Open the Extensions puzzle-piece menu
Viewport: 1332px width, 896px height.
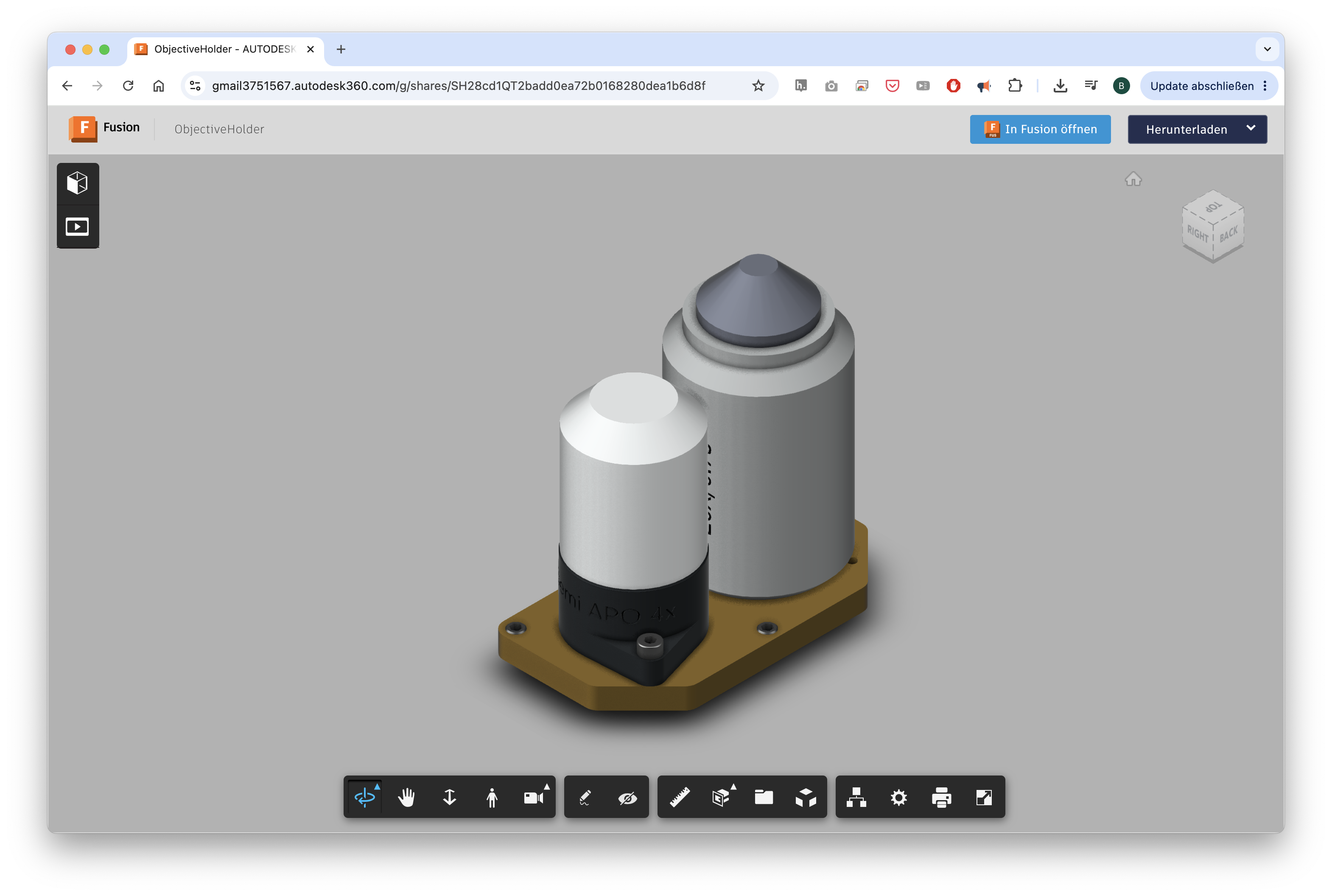(1014, 86)
